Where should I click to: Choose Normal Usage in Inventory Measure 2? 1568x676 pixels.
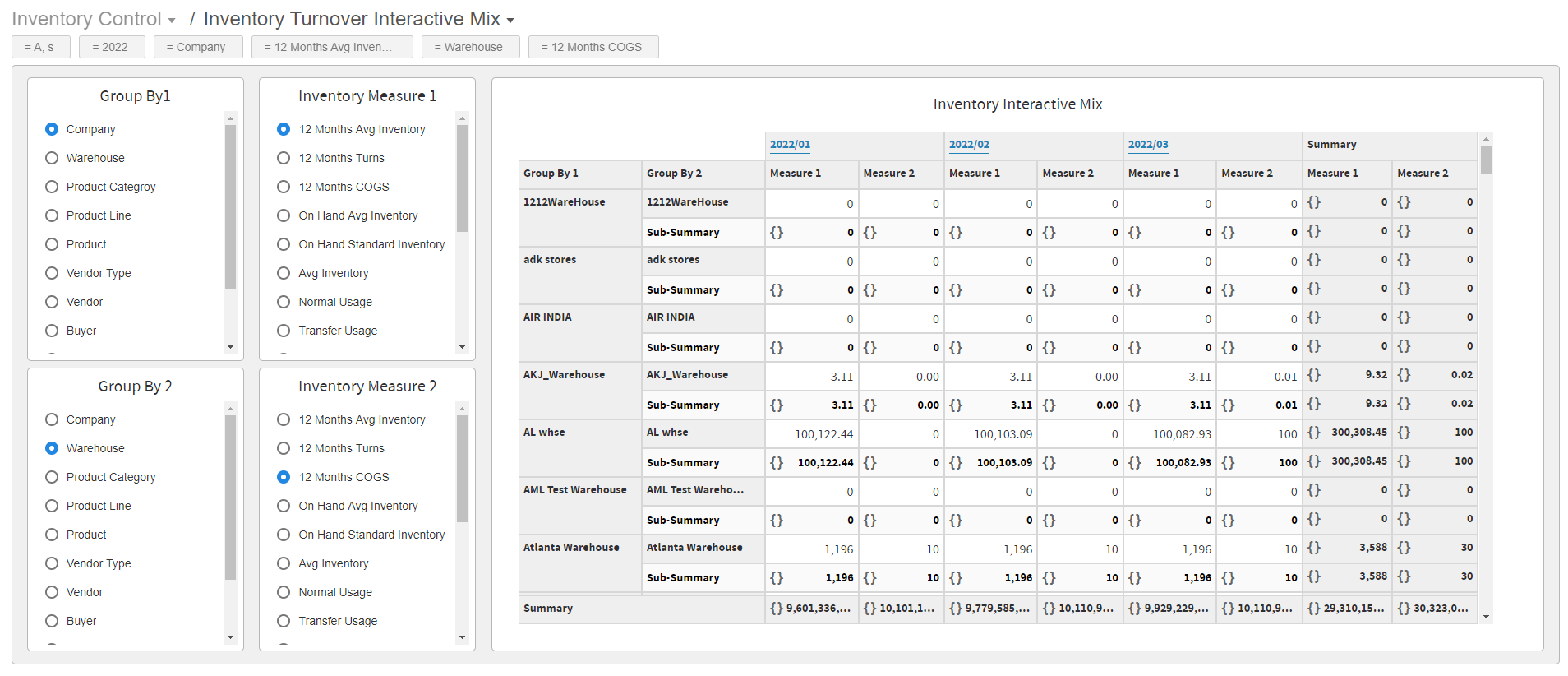(x=284, y=592)
